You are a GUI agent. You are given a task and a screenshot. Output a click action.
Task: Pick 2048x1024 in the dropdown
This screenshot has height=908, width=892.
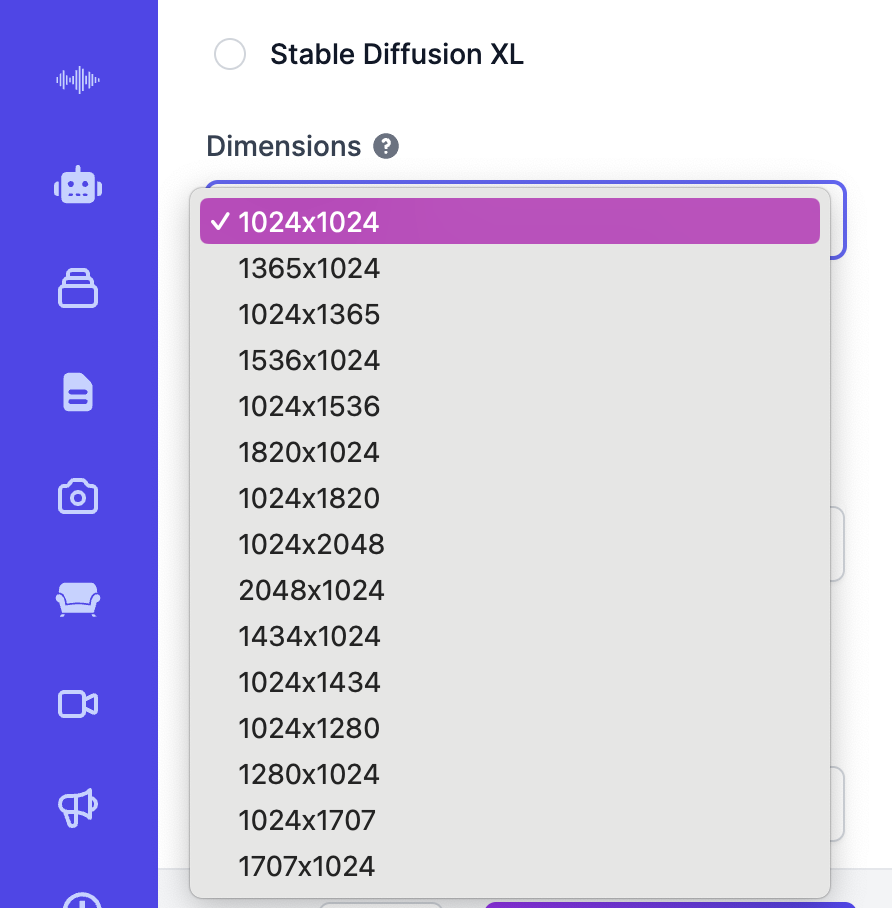click(x=311, y=590)
